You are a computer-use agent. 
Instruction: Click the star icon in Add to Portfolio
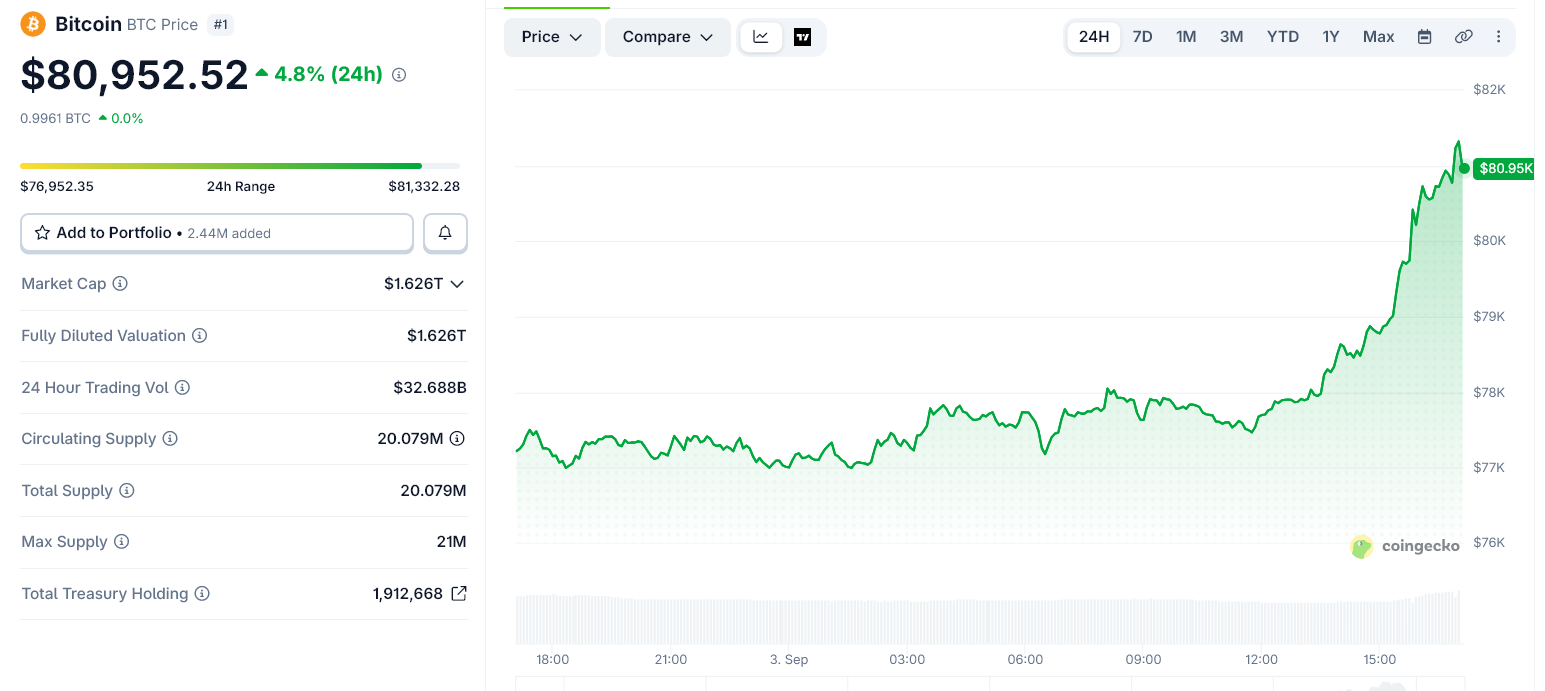(x=42, y=233)
